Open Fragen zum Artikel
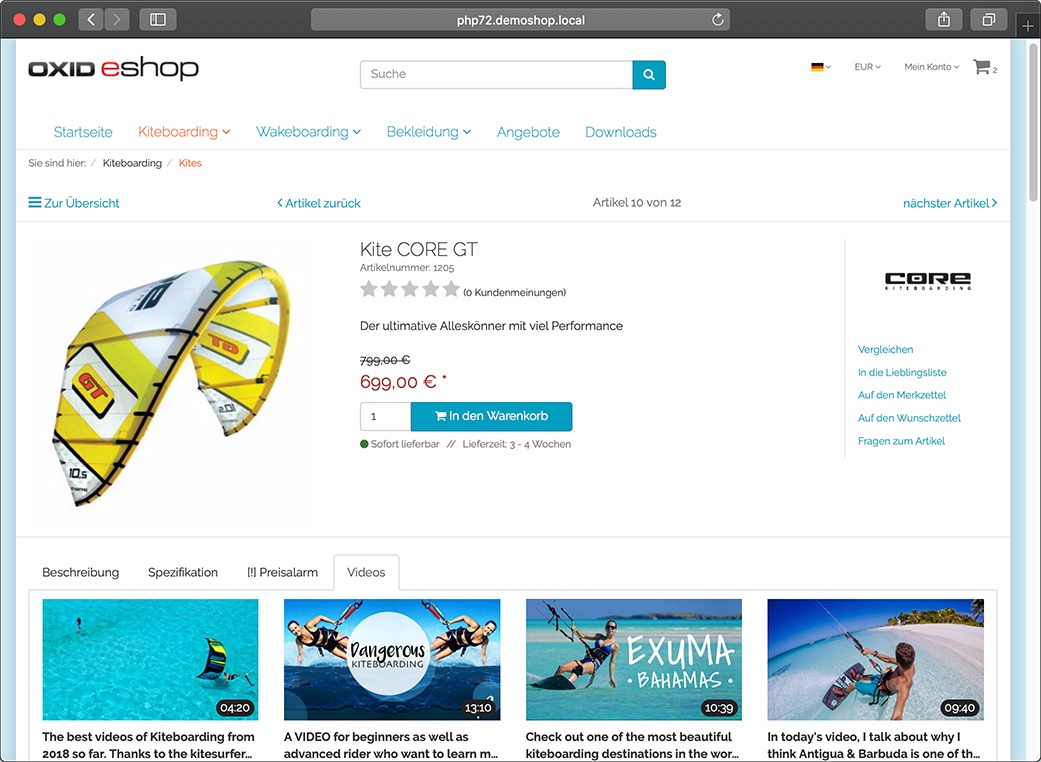Viewport: 1041px width, 762px height. [901, 441]
